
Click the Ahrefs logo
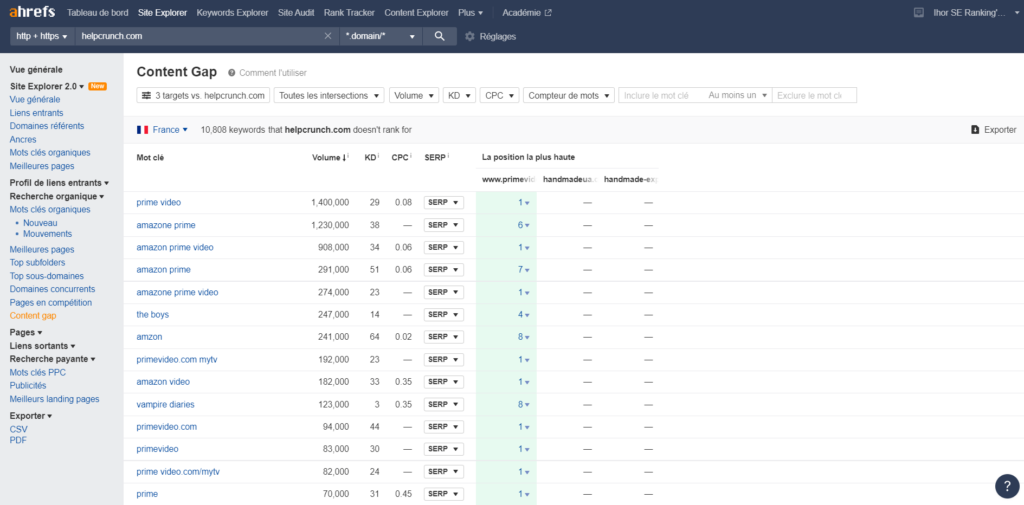click(32, 12)
